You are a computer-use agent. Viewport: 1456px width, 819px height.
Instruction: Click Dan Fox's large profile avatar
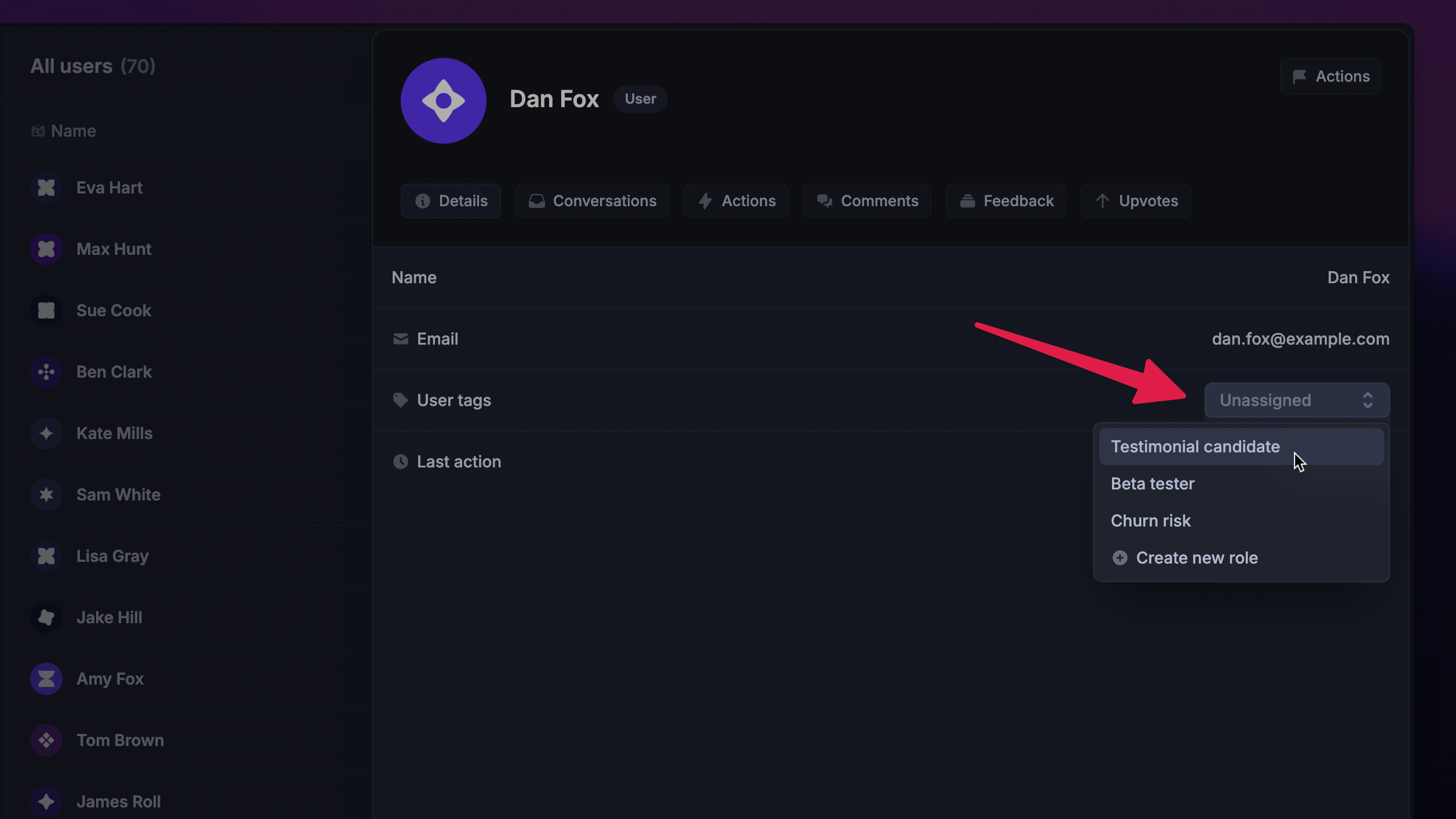pos(443,101)
